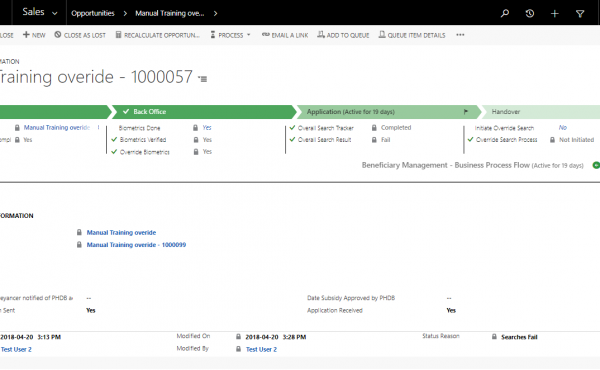Open more commands ellipsis menu
Image resolution: width=600 pixels, height=370 pixels.
click(x=460, y=35)
